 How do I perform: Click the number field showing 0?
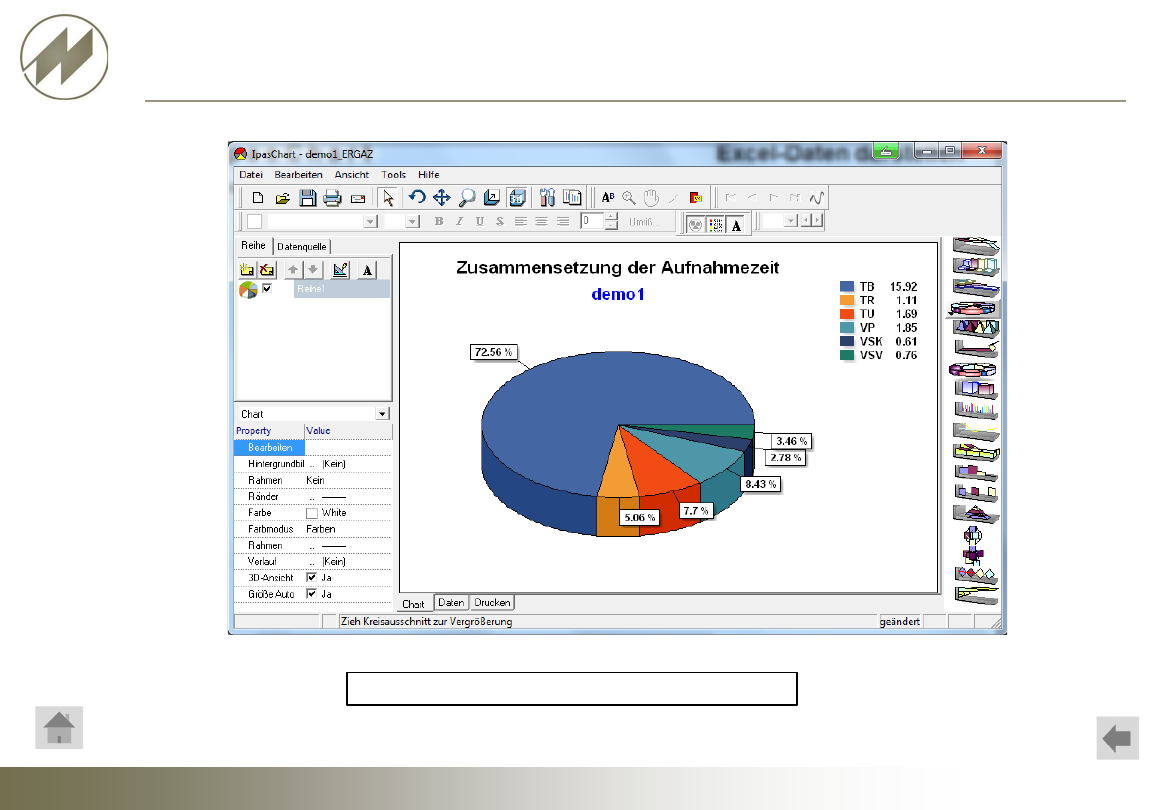click(x=592, y=222)
